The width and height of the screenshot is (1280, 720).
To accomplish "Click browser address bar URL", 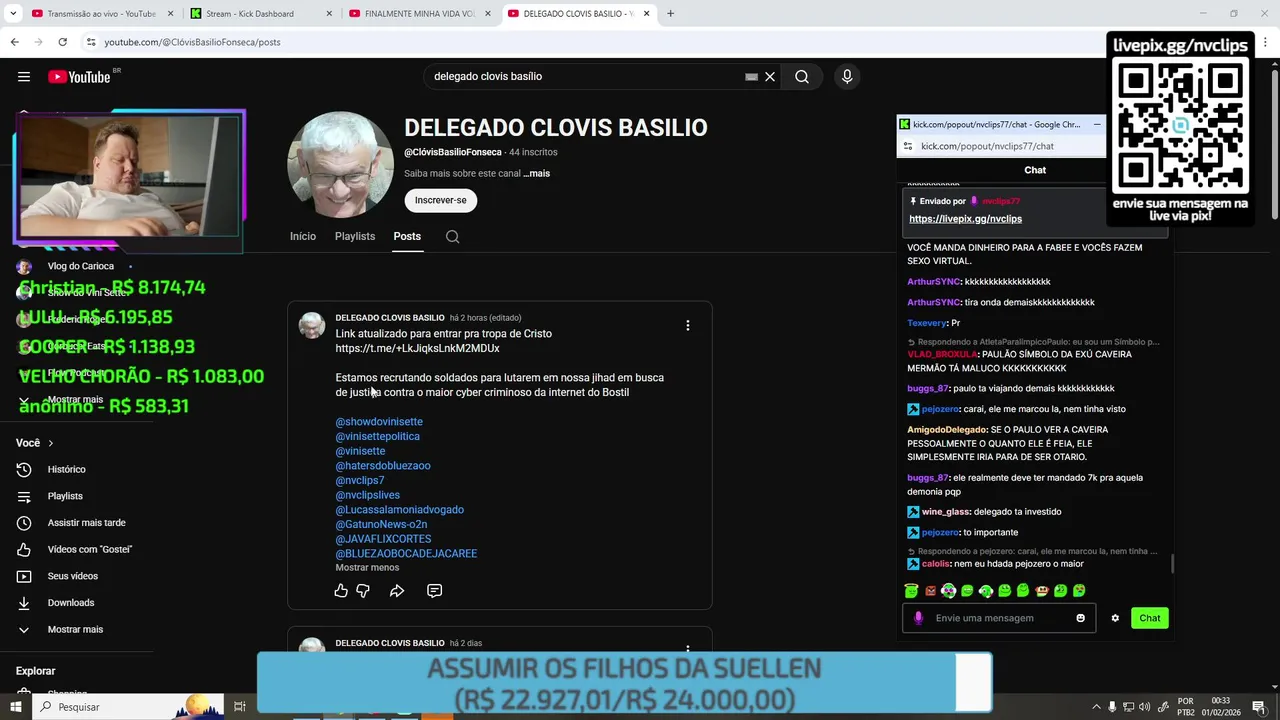I will point(192,42).
